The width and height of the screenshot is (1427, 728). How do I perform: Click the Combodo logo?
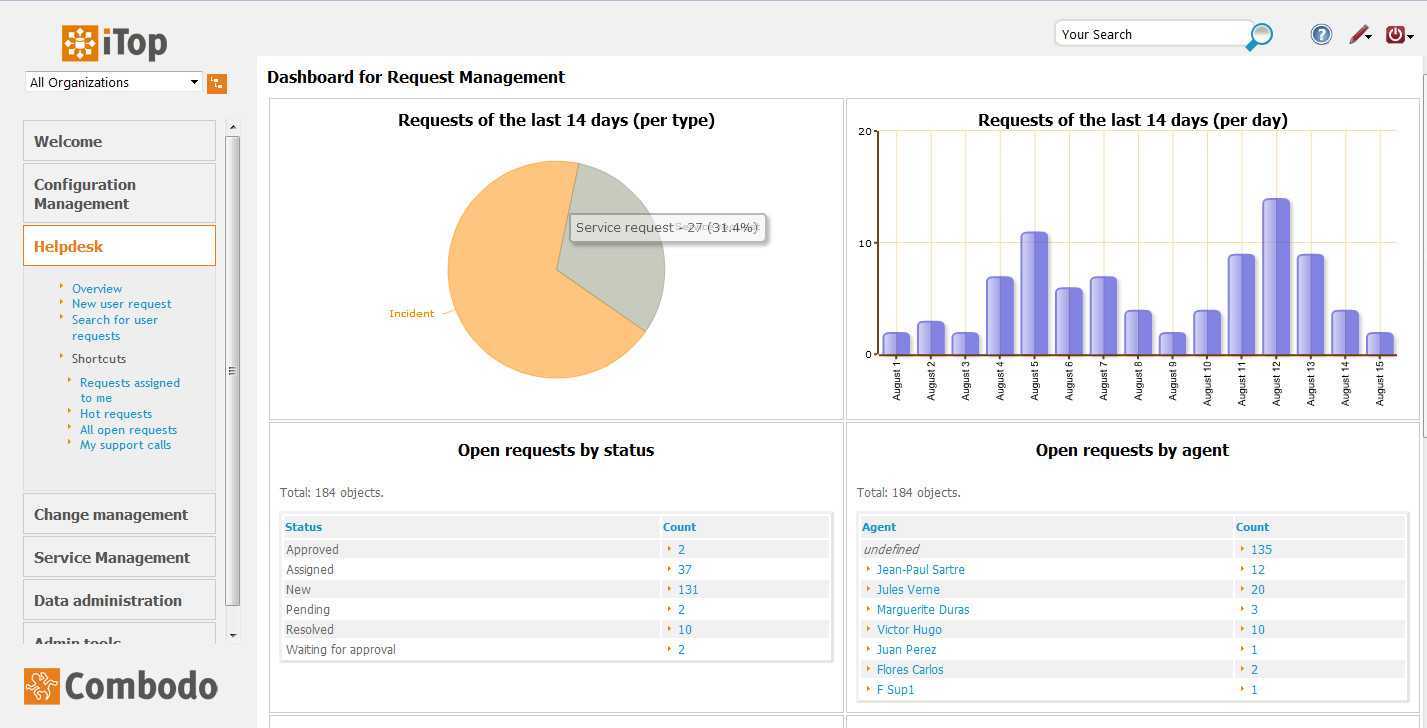(x=121, y=686)
